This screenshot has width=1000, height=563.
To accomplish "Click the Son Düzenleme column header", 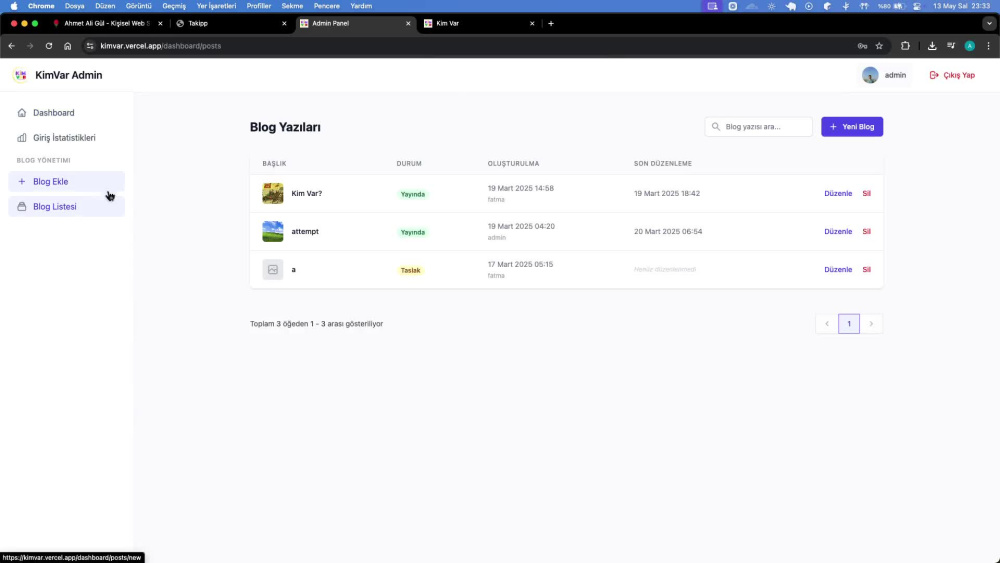I will point(663,164).
